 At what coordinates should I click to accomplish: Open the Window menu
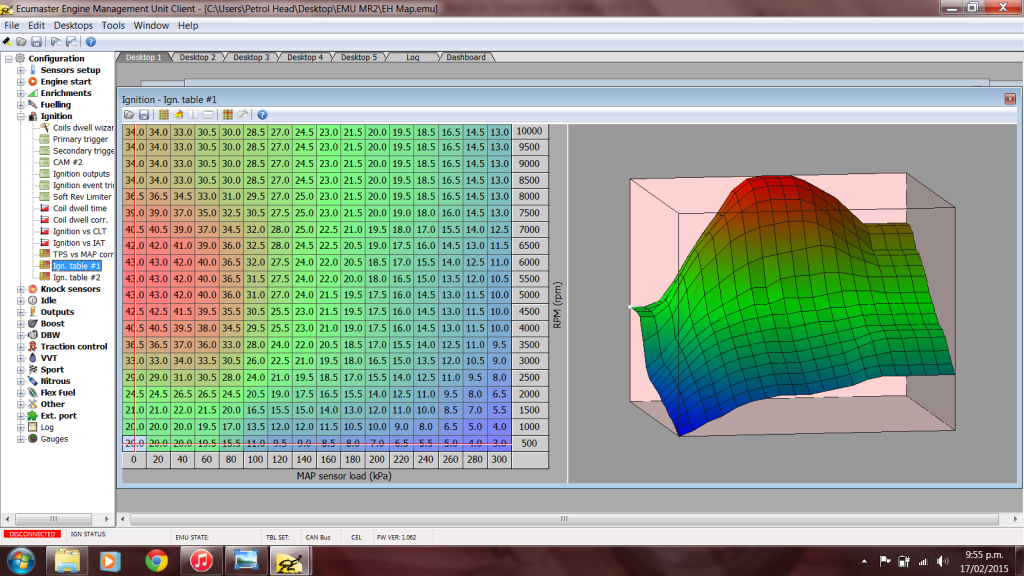151,25
